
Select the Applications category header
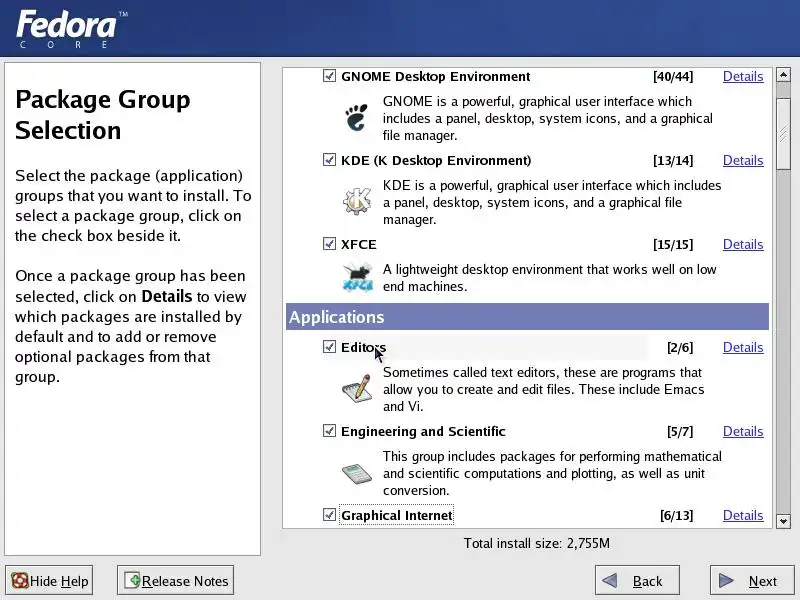coord(527,317)
